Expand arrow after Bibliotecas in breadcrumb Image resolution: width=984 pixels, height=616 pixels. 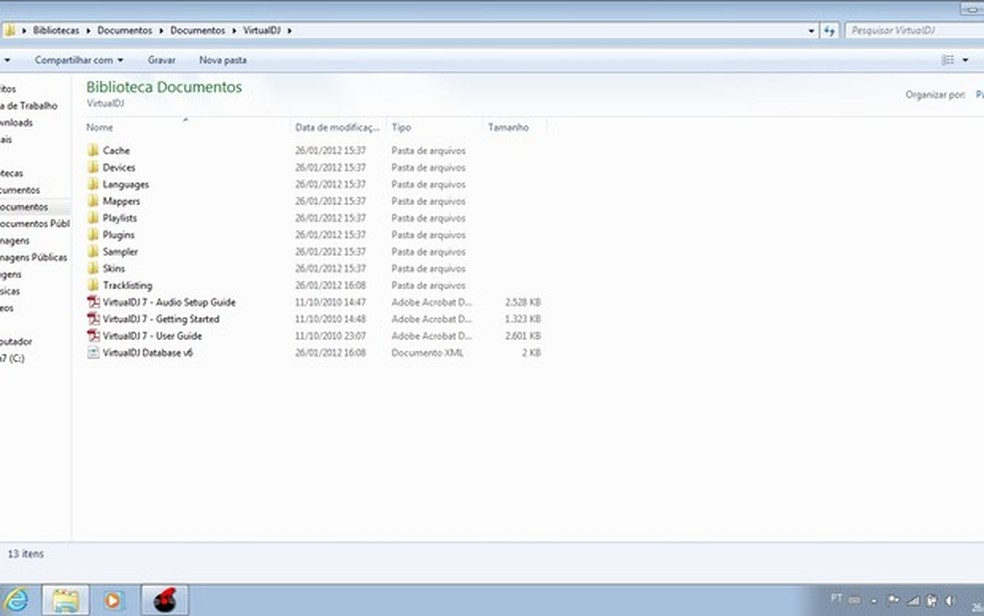88,30
